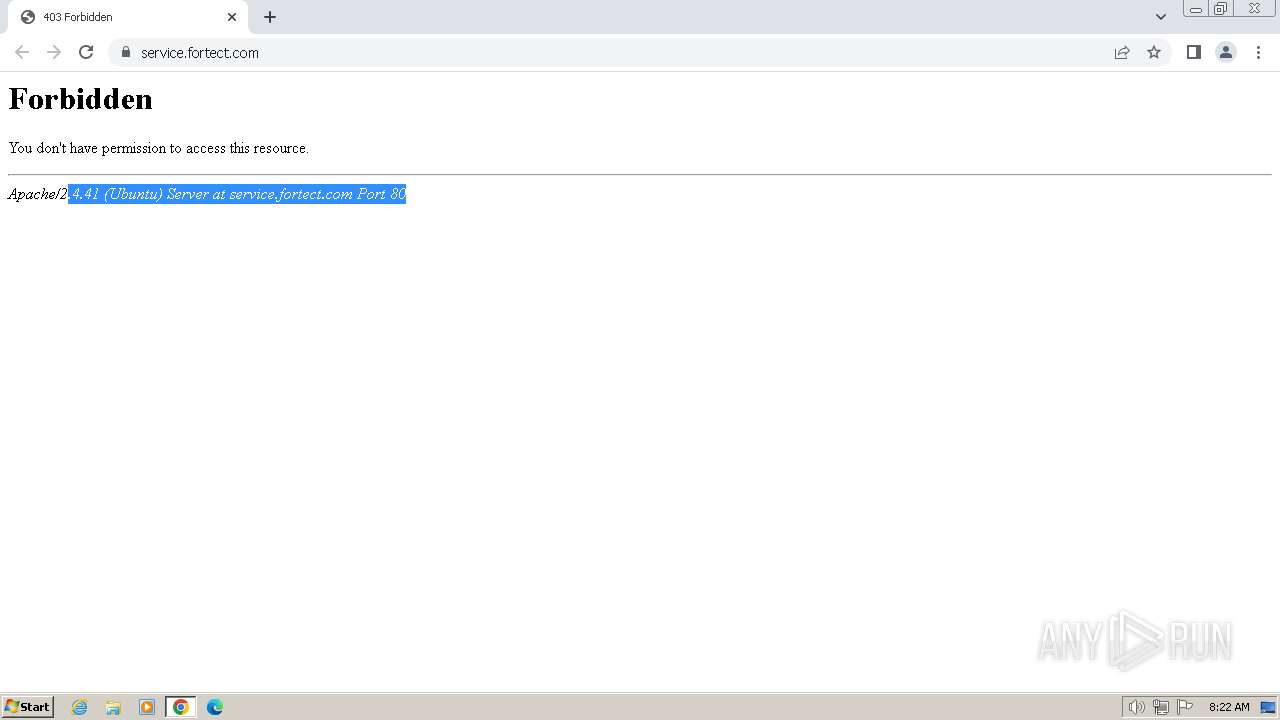Share this page icon in address bar
This screenshot has height=720, width=1280.
[1122, 52]
